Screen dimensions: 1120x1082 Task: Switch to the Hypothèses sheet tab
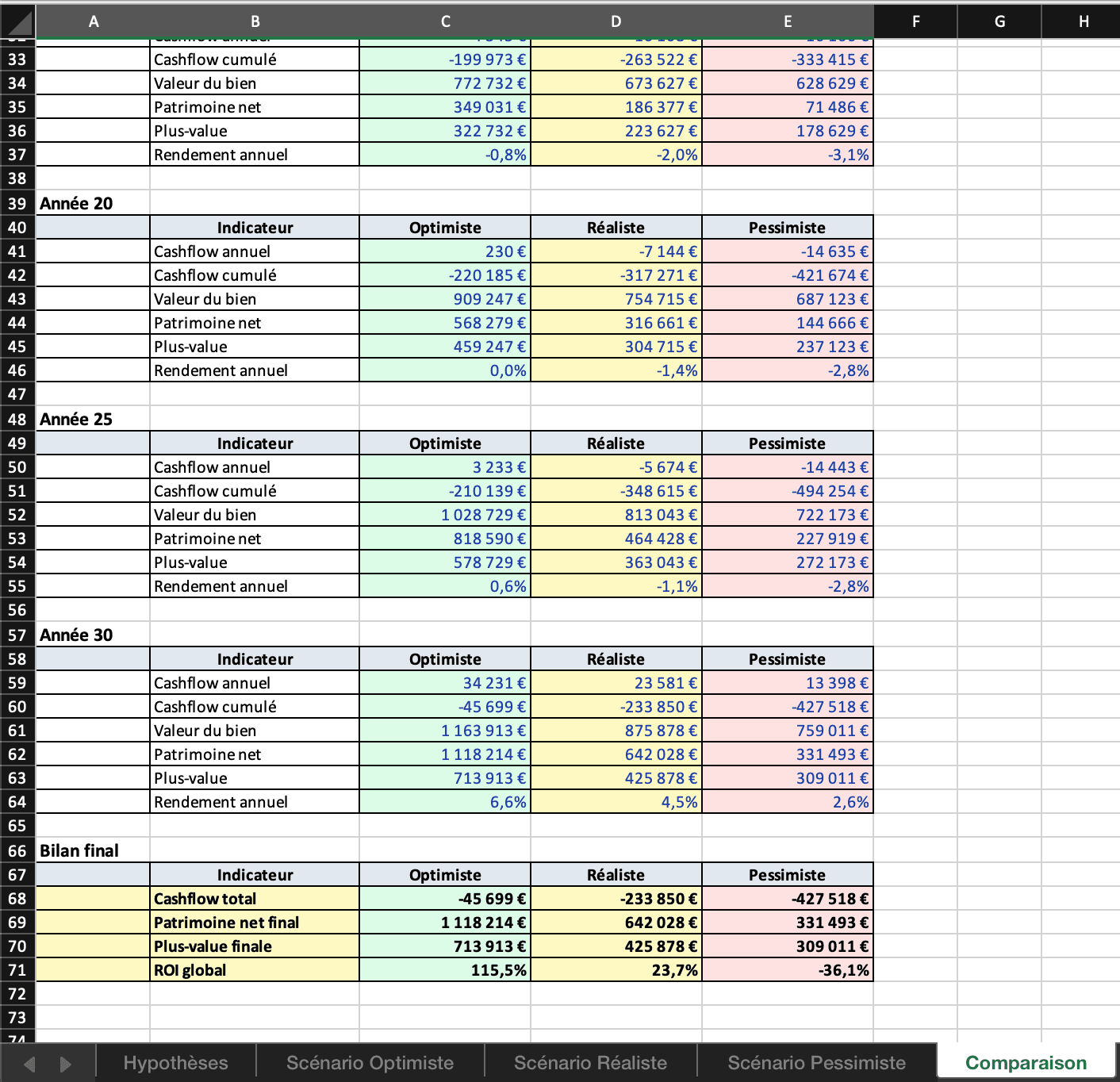(175, 1062)
